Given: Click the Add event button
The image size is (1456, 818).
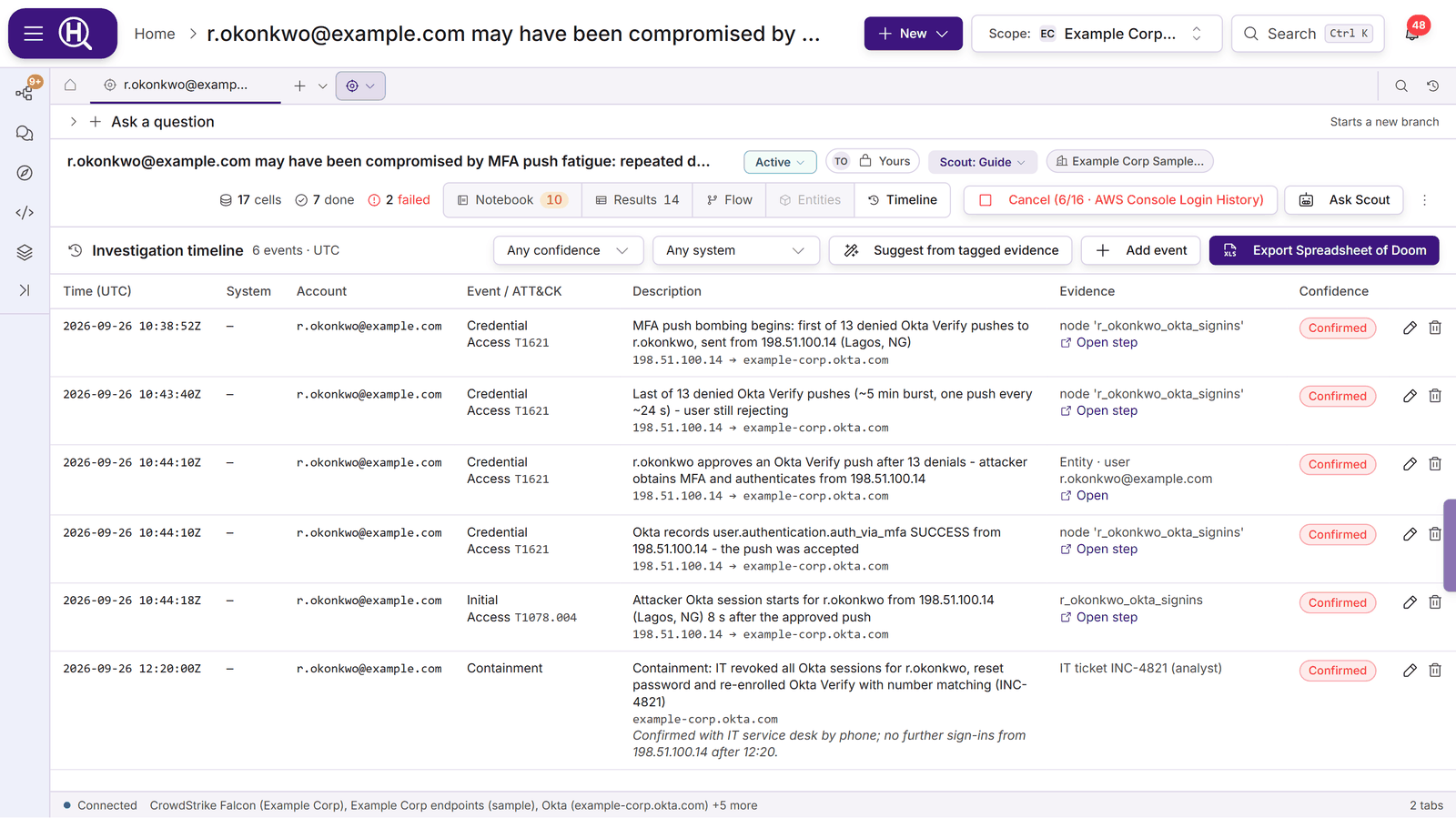Looking at the screenshot, I should coord(1141,250).
